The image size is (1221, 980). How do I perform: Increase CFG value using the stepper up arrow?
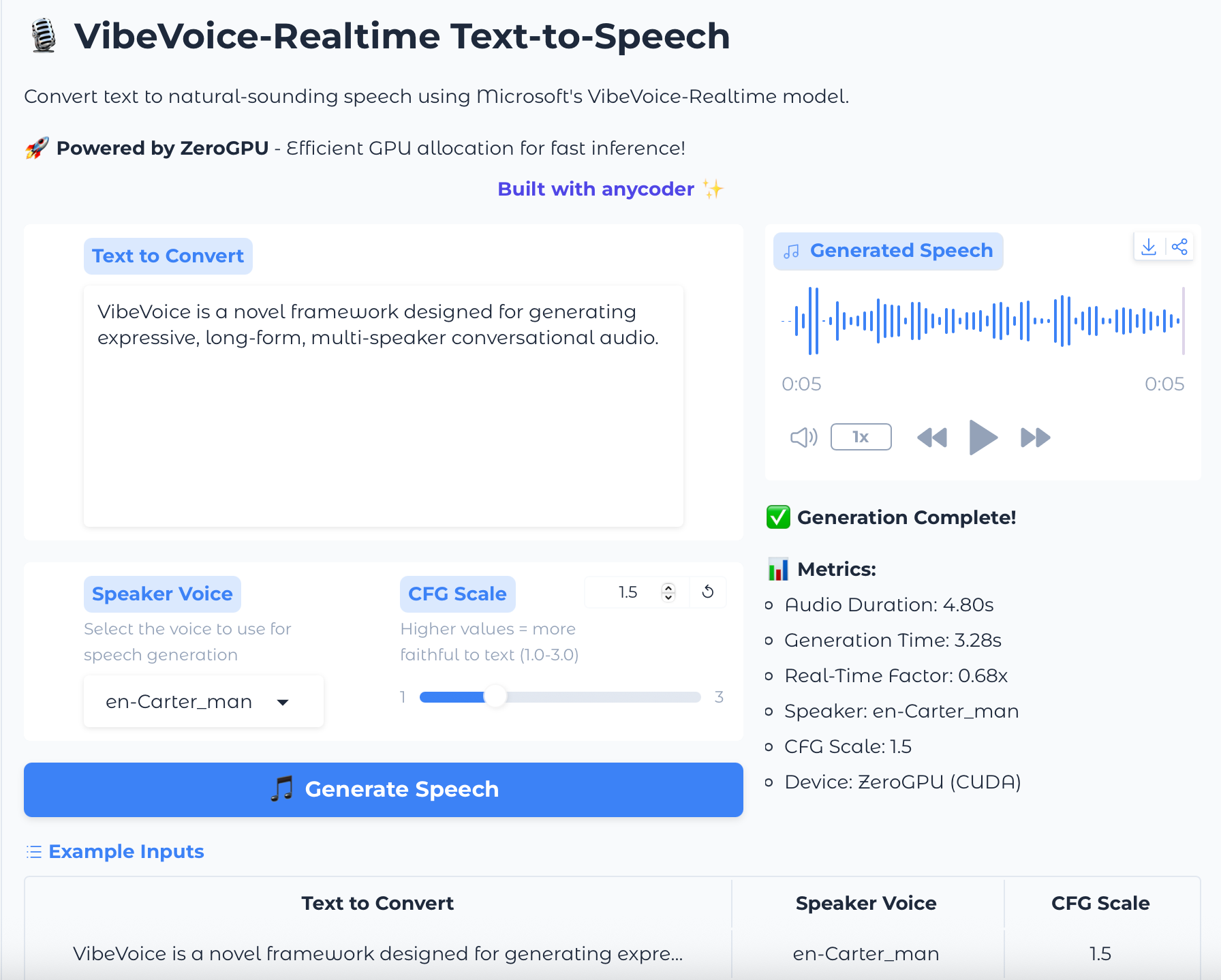669,587
